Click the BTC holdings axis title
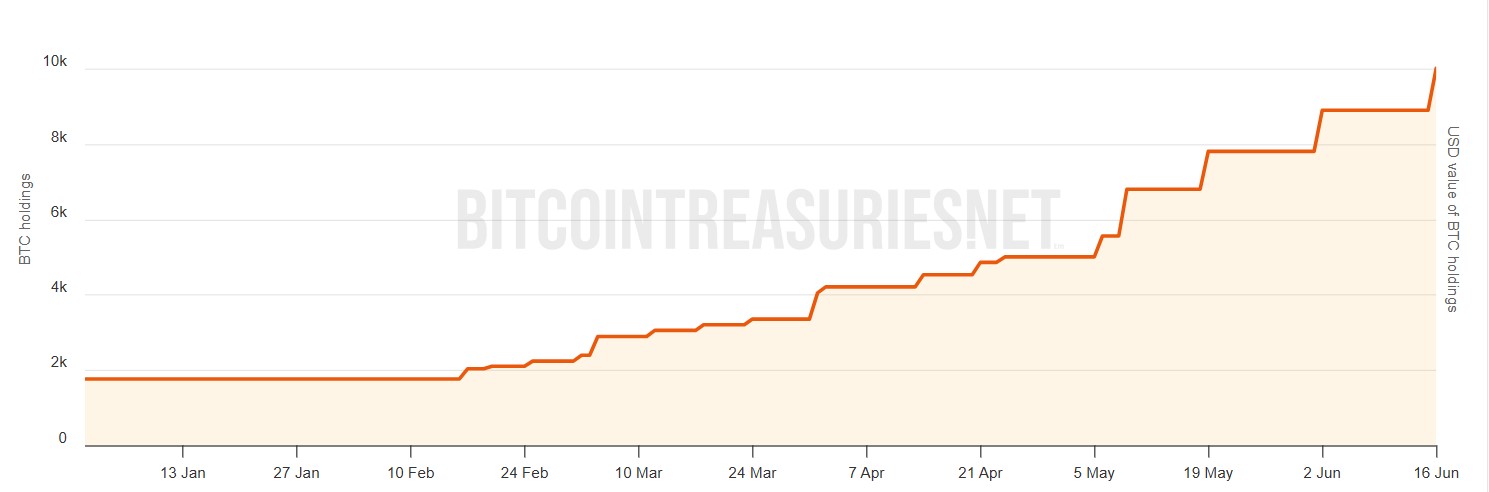Screen dimensions: 1489x492 point(26,219)
